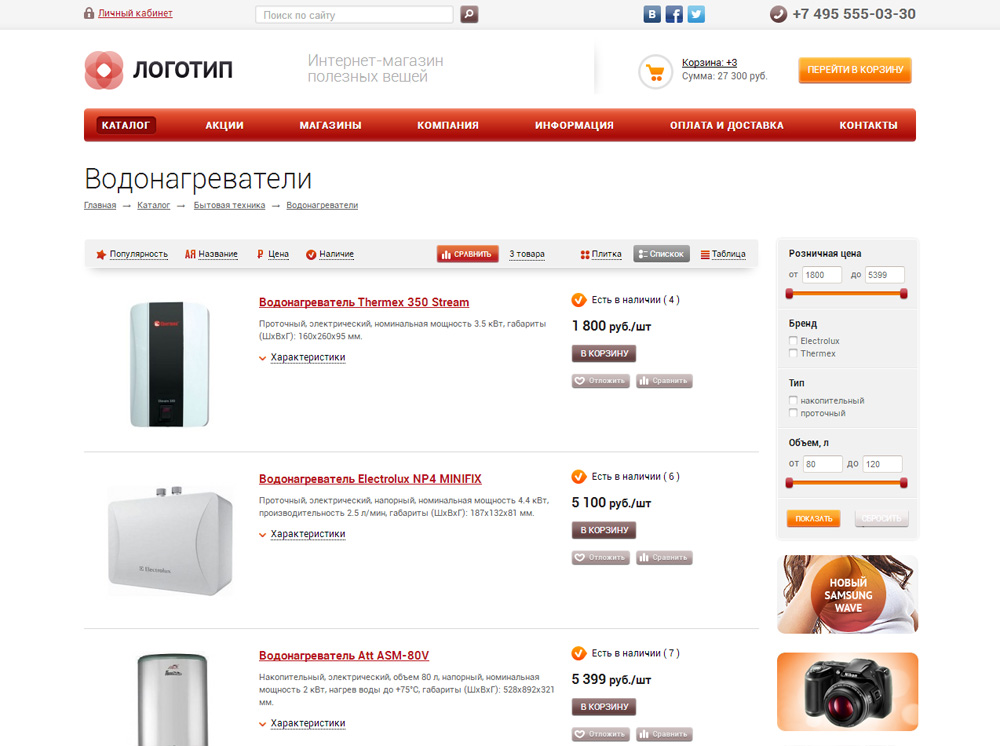Click the Поиск по сайту search field
This screenshot has height=746, width=1000.
click(x=354, y=15)
